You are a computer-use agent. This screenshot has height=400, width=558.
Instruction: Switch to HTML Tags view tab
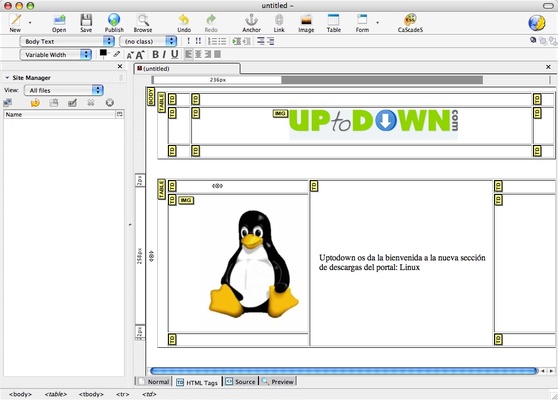pos(197,382)
